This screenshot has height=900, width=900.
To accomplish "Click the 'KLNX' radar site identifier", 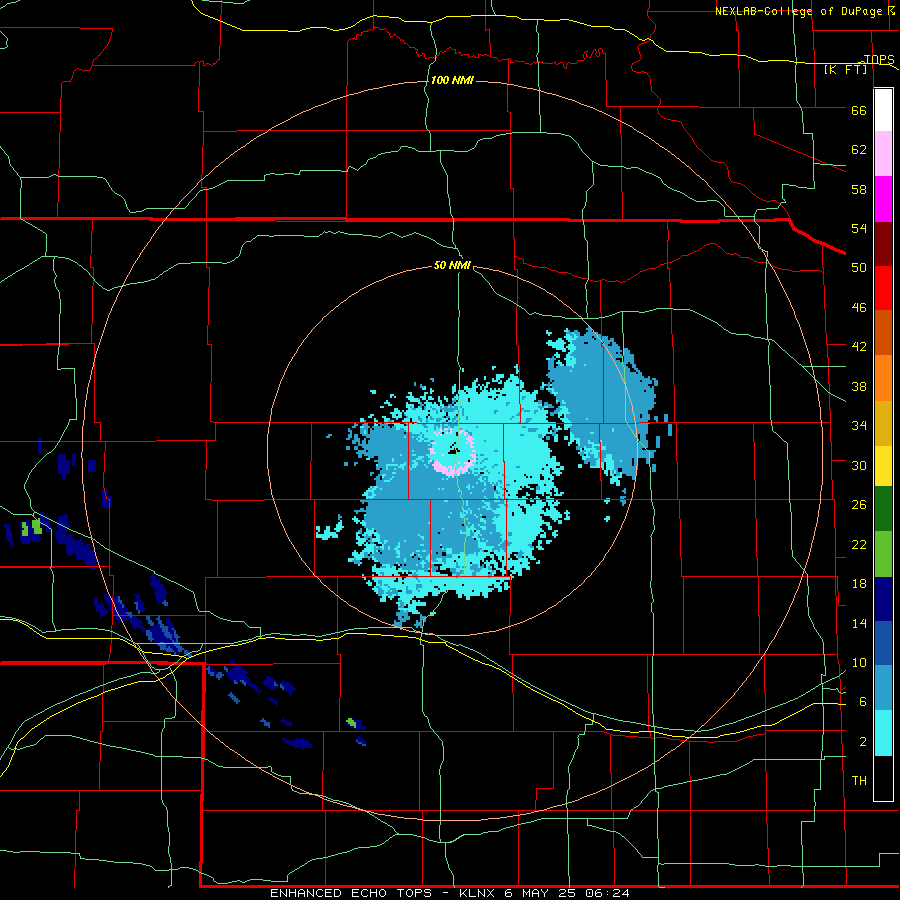I will tap(479, 893).
